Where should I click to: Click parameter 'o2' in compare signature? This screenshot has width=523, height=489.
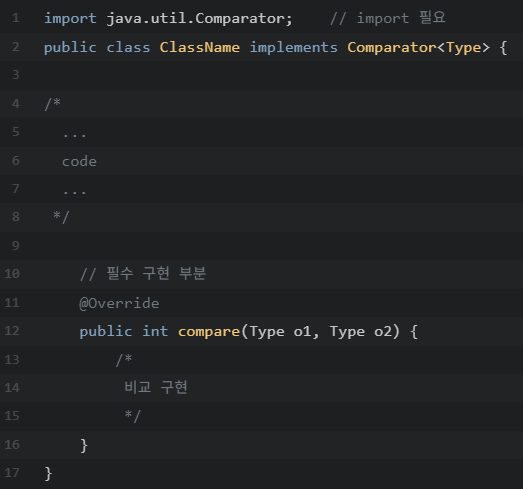tap(383, 332)
